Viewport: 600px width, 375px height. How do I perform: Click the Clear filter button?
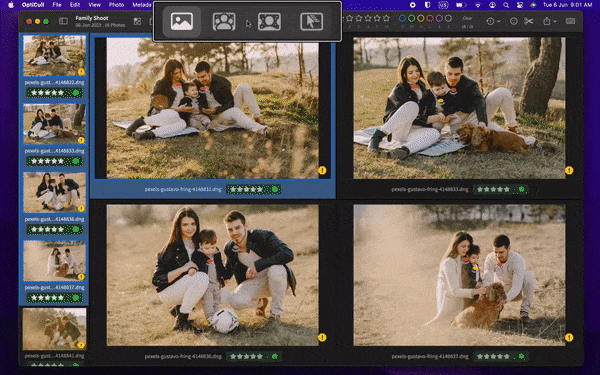point(467,18)
